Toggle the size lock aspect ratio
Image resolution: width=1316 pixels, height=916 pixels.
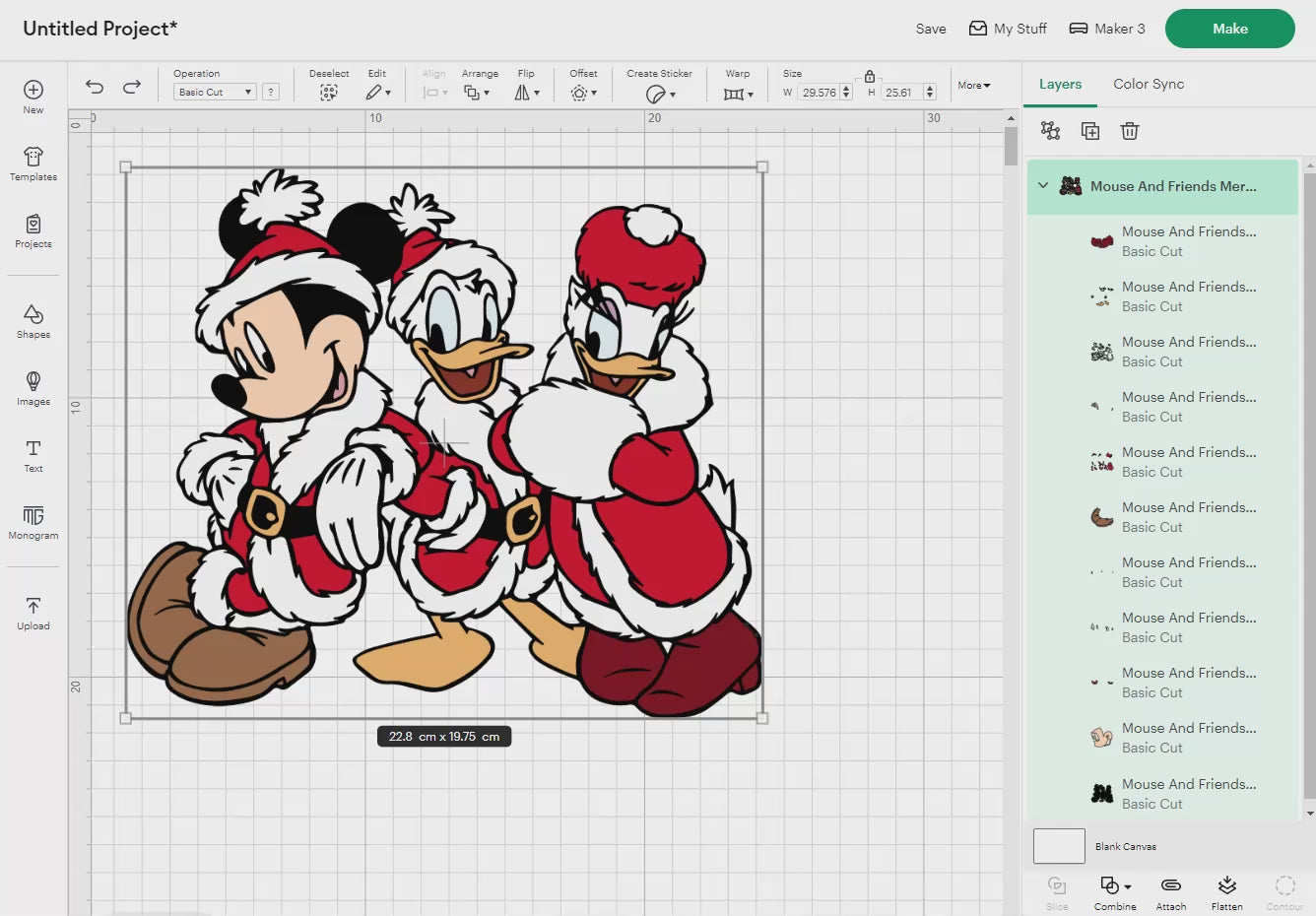[870, 76]
